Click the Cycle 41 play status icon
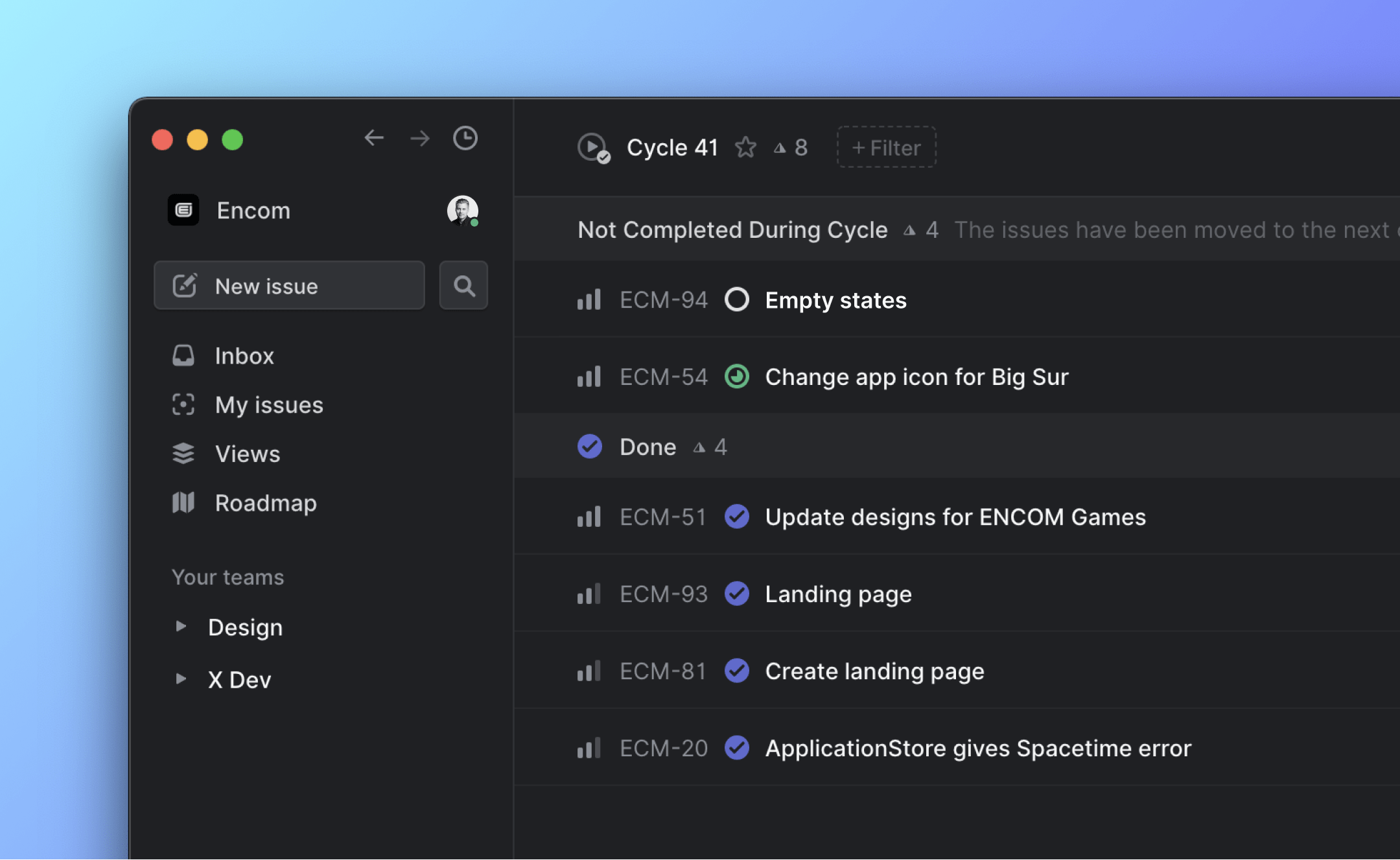This screenshot has height=860, width=1400. 592,148
